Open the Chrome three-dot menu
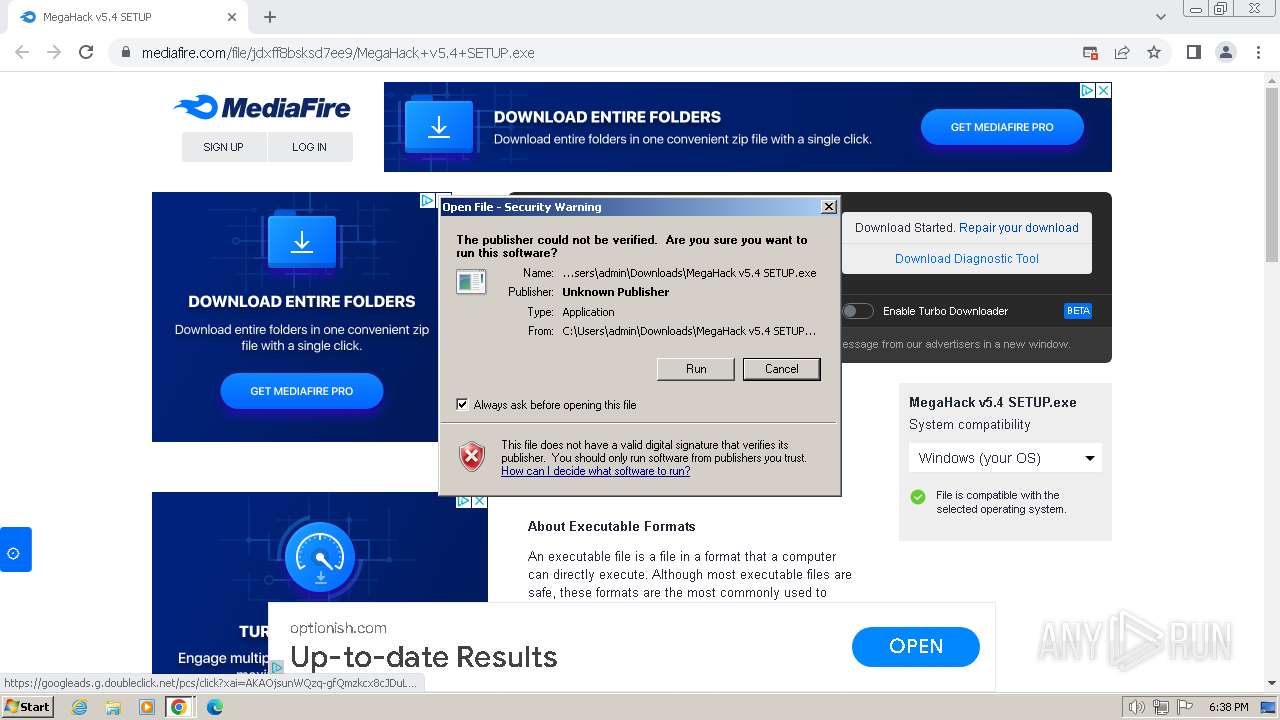The image size is (1280, 720). [1257, 52]
